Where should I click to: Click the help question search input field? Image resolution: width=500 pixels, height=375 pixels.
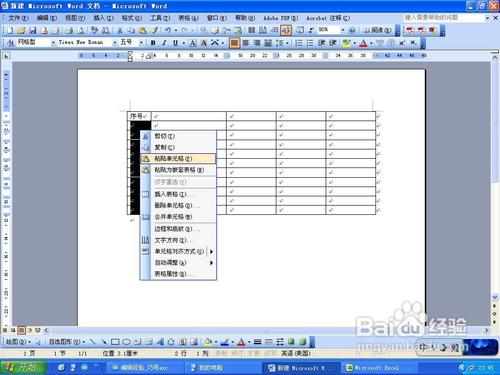pos(444,18)
